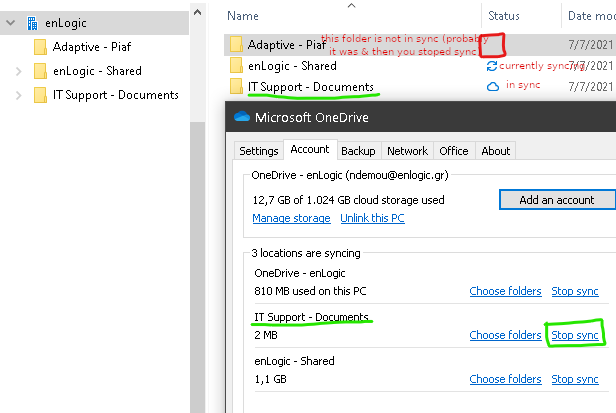Click the enLogic building icon in the tree
The image size is (616, 413).
pyautogui.click(x=32, y=23)
